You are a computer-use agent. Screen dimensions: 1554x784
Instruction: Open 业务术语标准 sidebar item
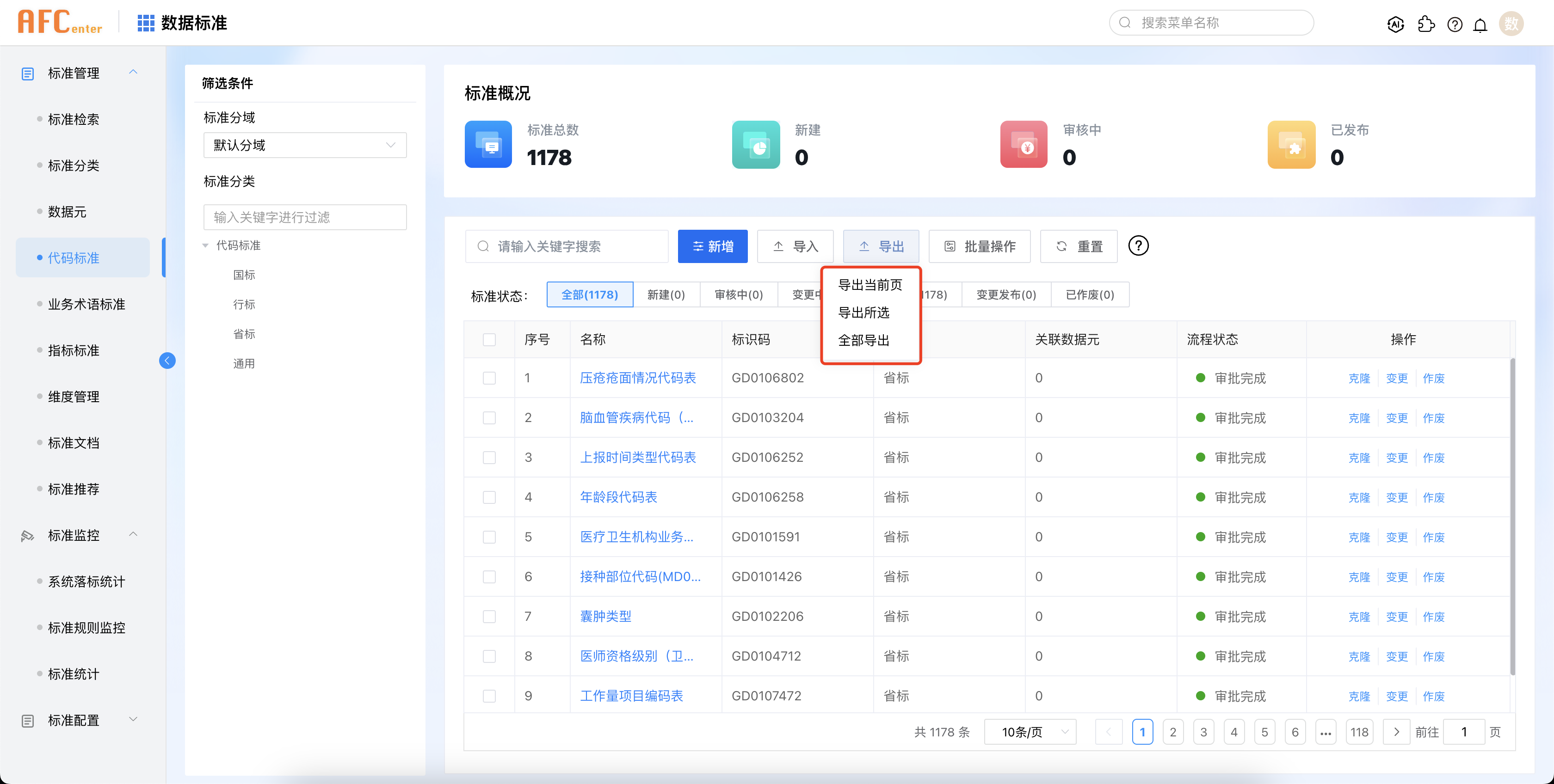86,304
